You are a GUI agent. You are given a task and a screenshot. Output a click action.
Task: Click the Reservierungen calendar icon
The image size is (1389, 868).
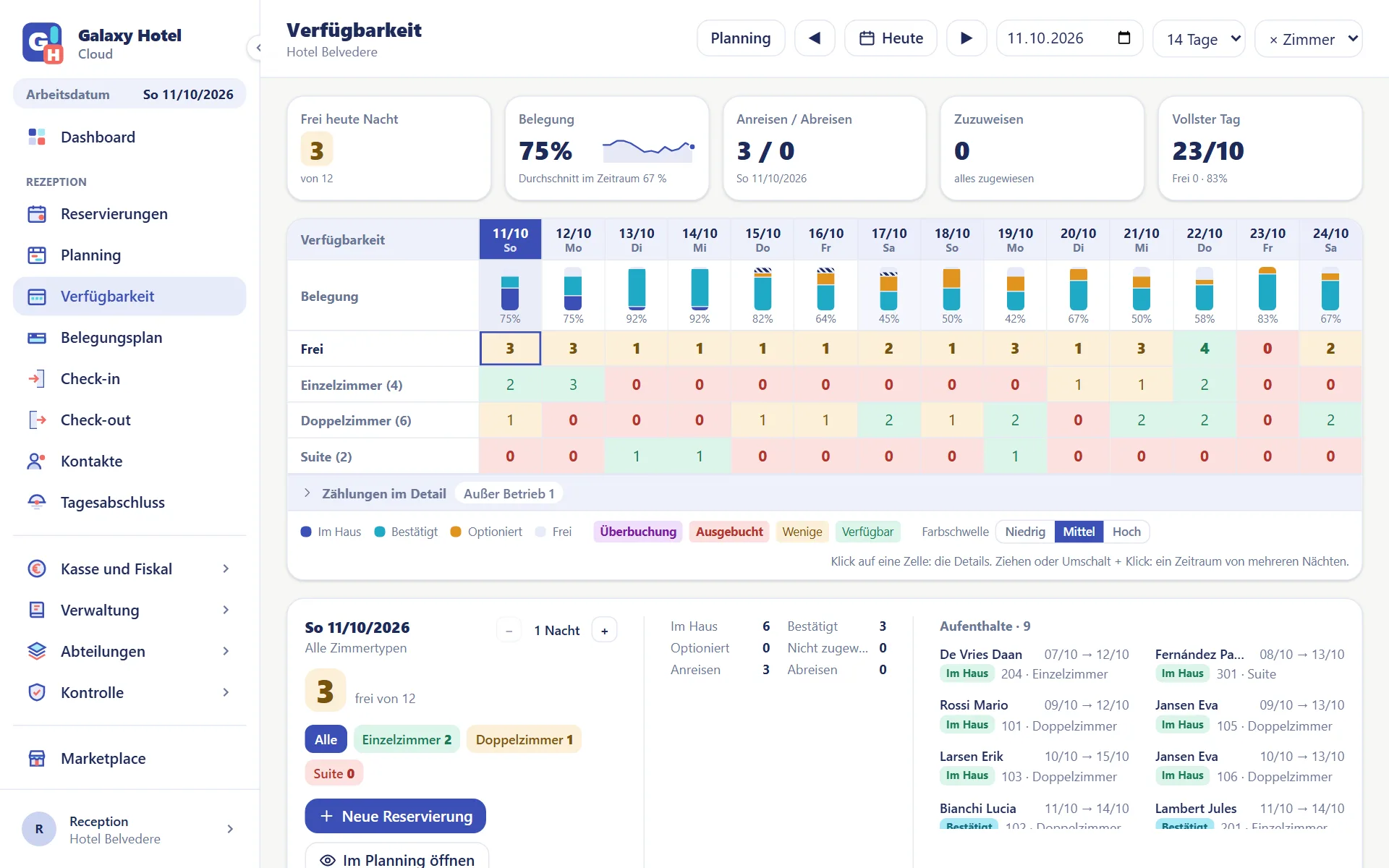coord(37,213)
